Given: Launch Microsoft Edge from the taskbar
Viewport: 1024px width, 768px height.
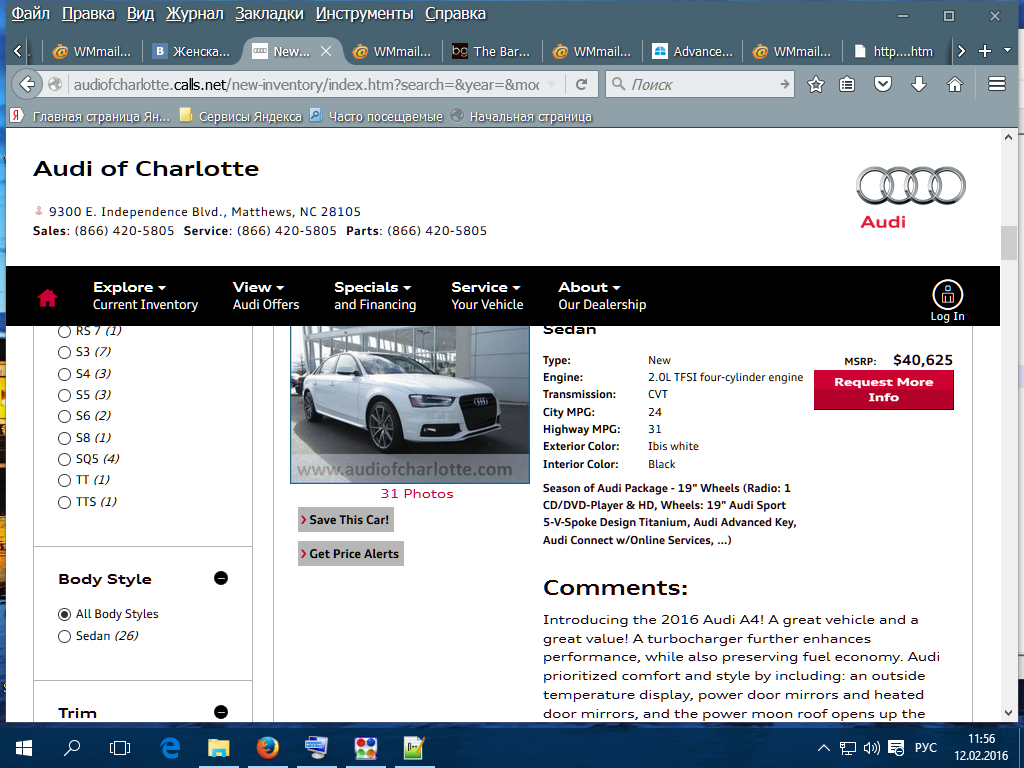Looking at the screenshot, I should pos(170,748).
